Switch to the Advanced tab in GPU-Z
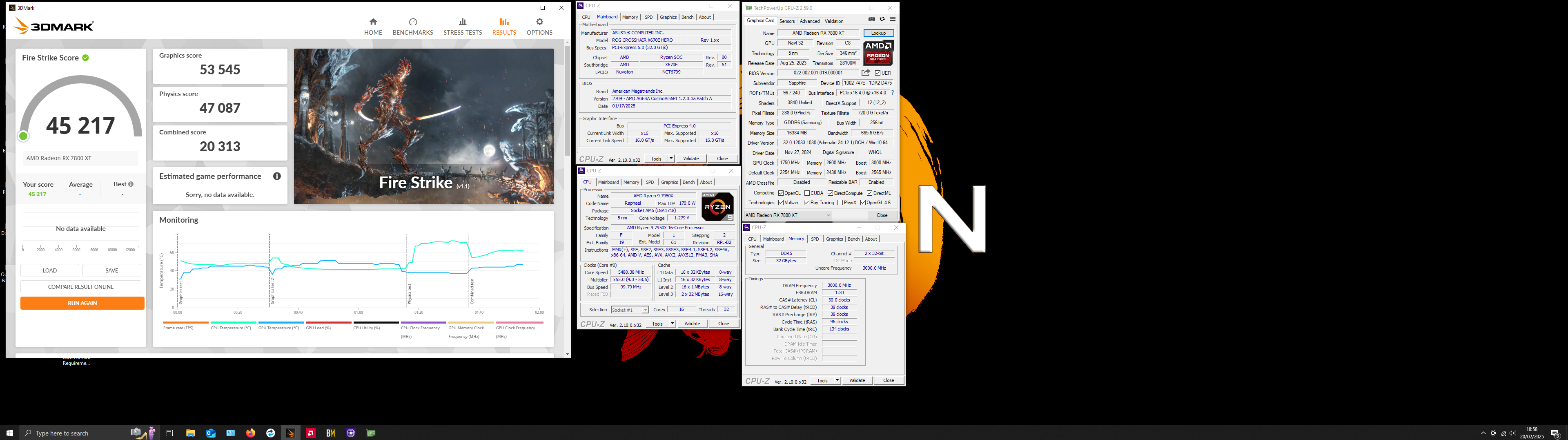This screenshot has height=440, width=1568. point(810,21)
